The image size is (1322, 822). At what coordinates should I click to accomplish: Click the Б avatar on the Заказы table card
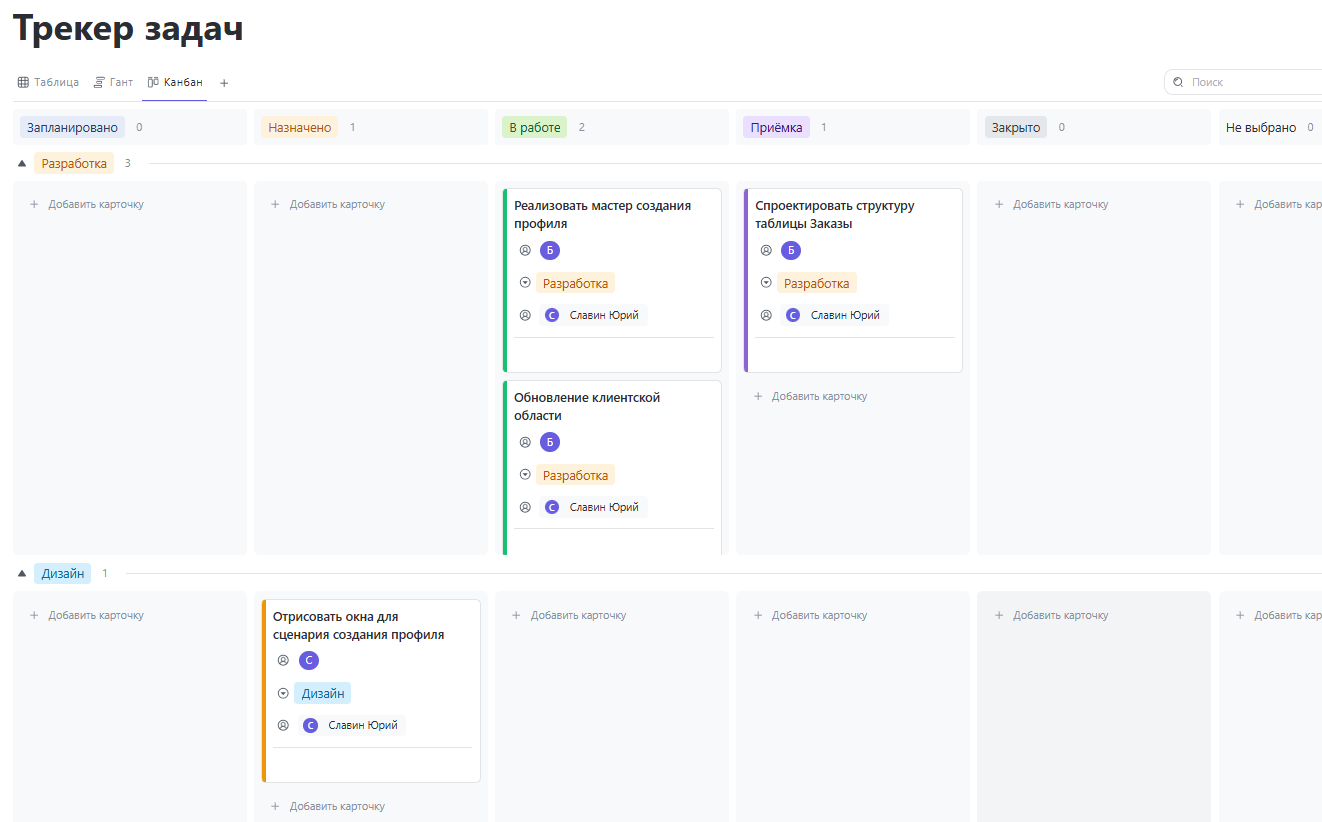(x=791, y=251)
